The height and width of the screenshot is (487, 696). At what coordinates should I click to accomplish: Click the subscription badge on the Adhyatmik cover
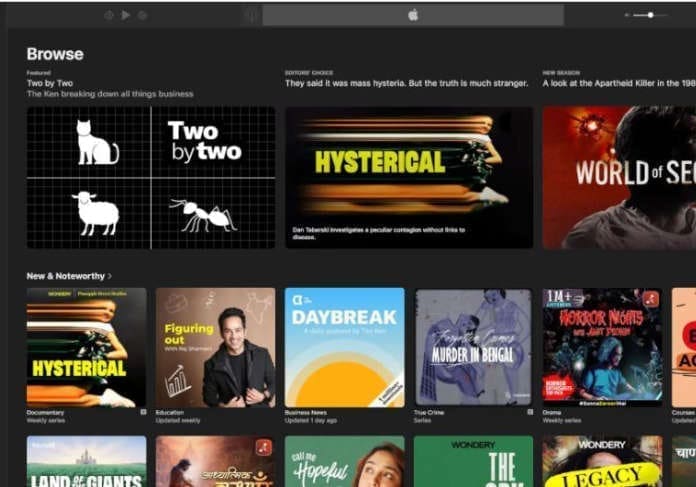click(264, 447)
